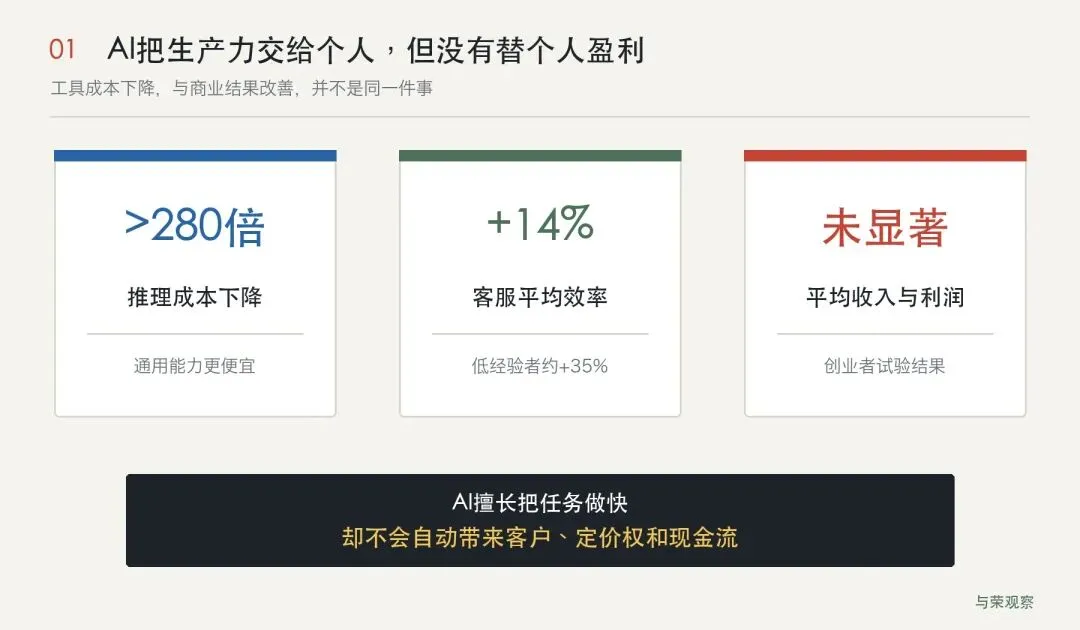
Task: Select the 推理成本下降 card label
Action: [x=195, y=297]
